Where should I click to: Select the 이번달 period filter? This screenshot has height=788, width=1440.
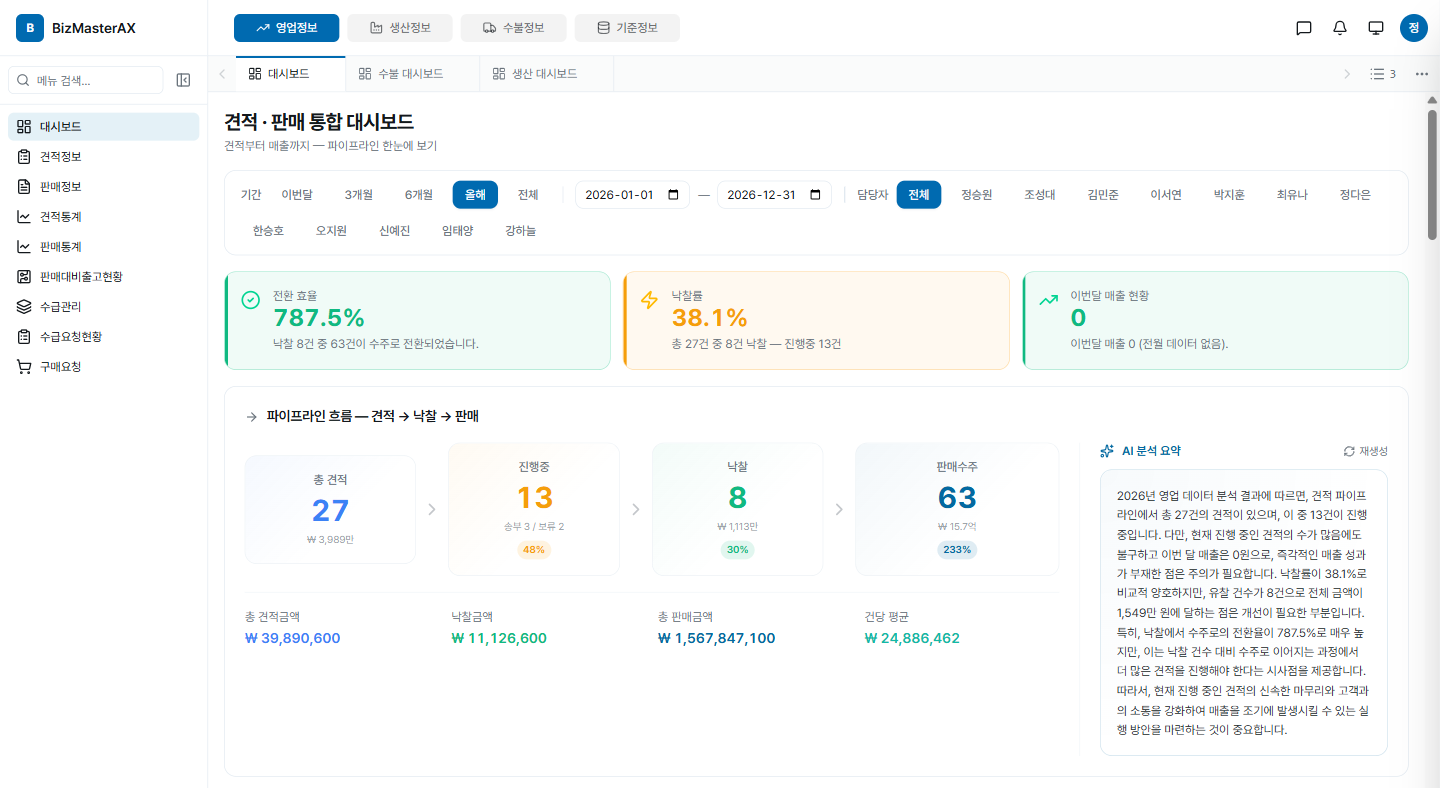pos(297,195)
